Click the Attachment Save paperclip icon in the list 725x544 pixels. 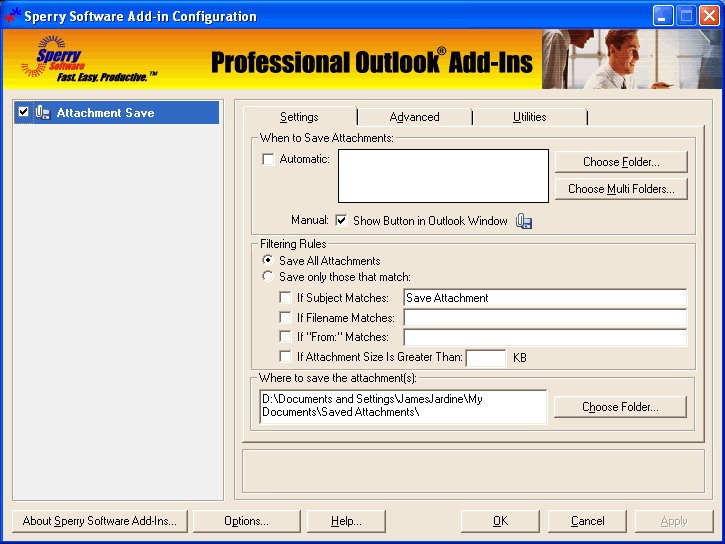point(43,113)
